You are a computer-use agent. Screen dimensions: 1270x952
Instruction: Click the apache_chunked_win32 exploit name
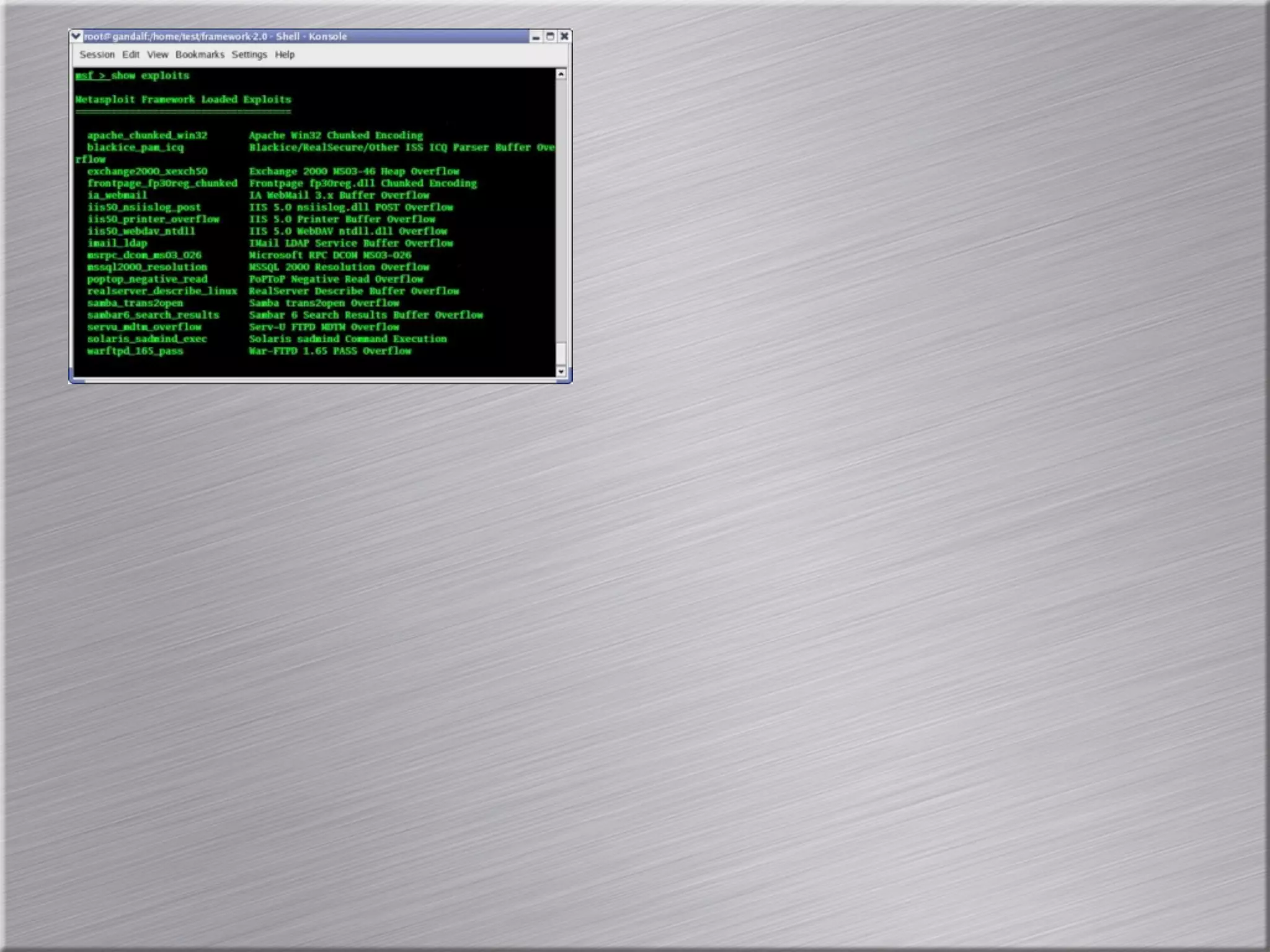147,135
